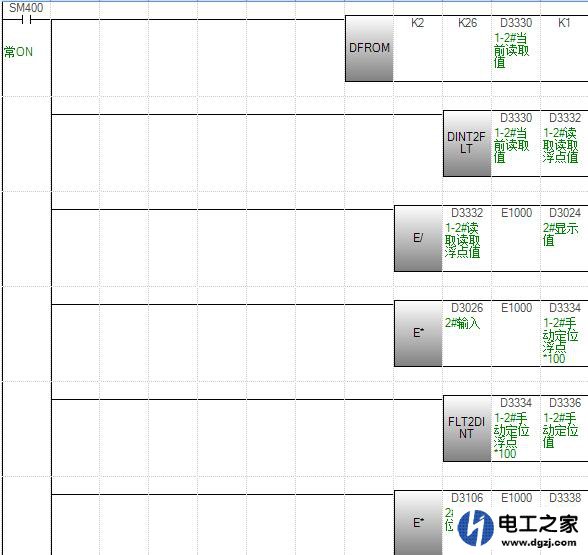Select the DFROM instruction block
588x555 pixels.
(x=369, y=48)
